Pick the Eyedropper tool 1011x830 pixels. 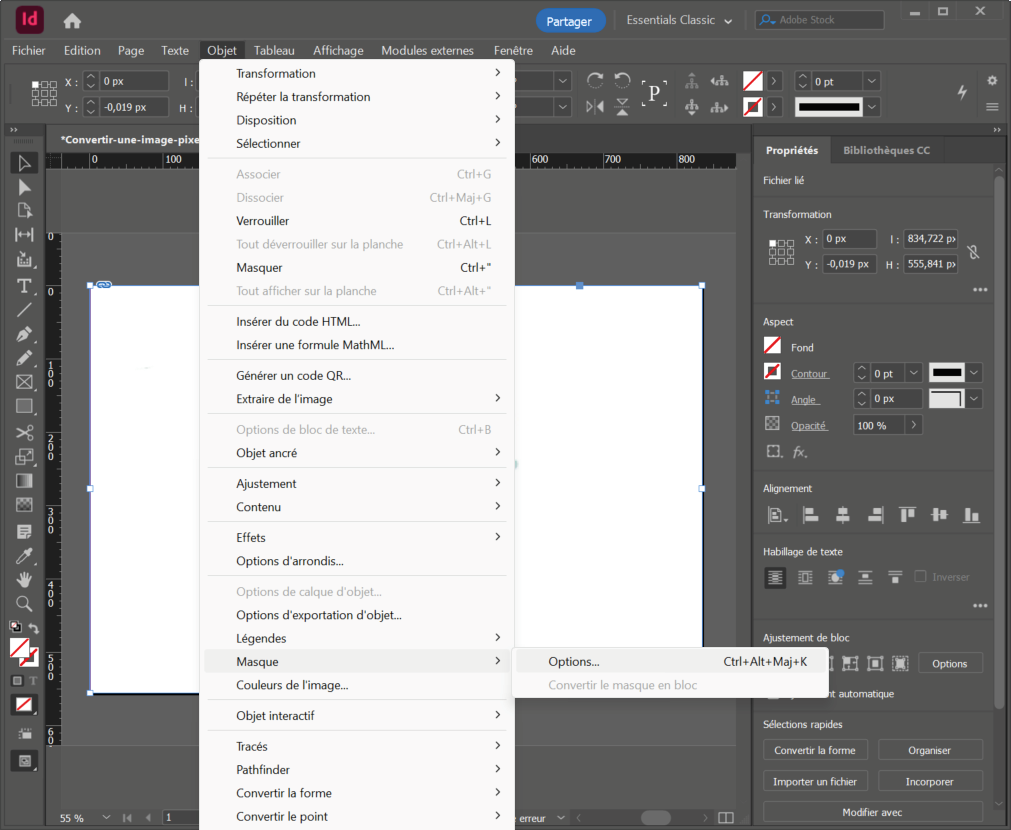coord(24,556)
